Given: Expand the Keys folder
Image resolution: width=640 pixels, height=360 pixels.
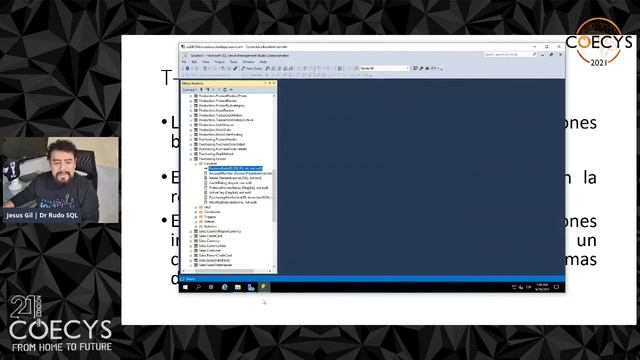Looking at the screenshot, I should tap(196, 207).
